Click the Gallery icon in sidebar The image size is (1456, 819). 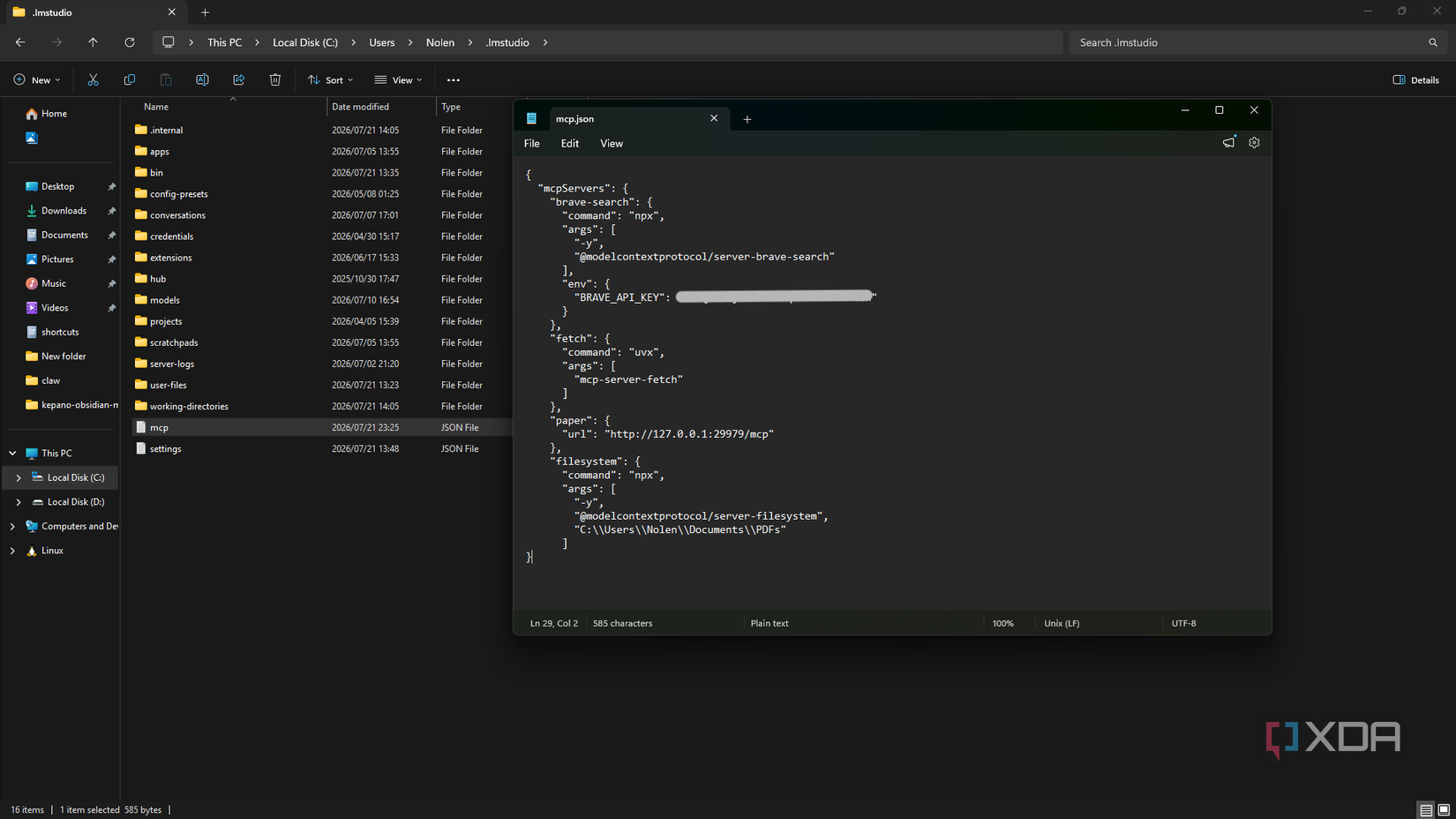(x=32, y=138)
